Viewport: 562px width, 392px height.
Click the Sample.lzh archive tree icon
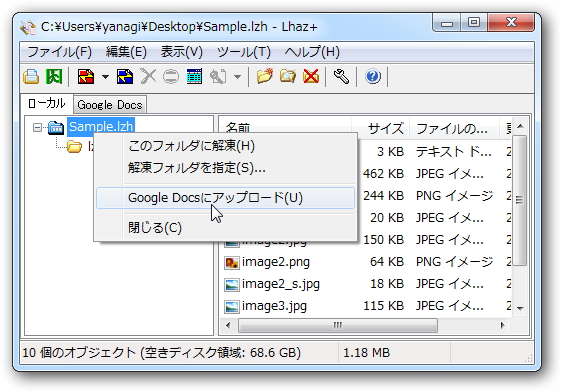pyautogui.click(x=56, y=127)
